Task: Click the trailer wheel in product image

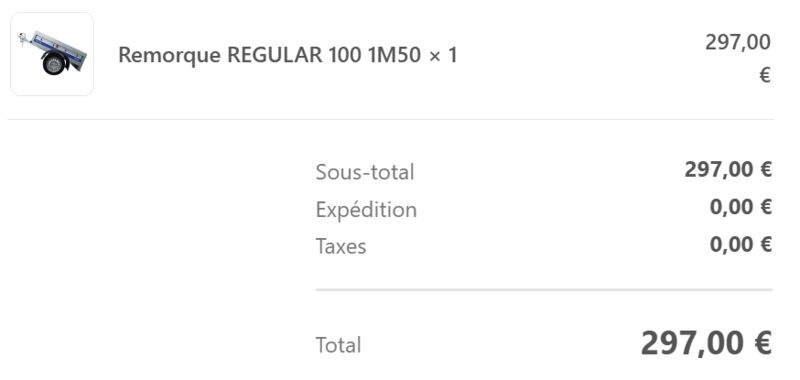Action: click(x=54, y=64)
